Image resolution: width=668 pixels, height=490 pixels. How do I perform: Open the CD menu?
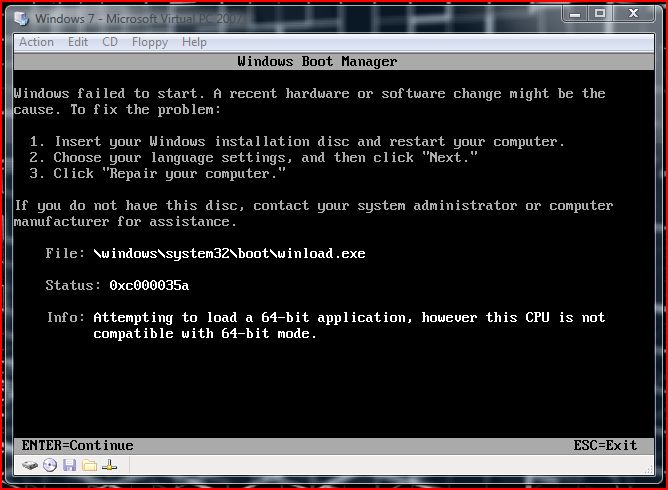tap(110, 42)
